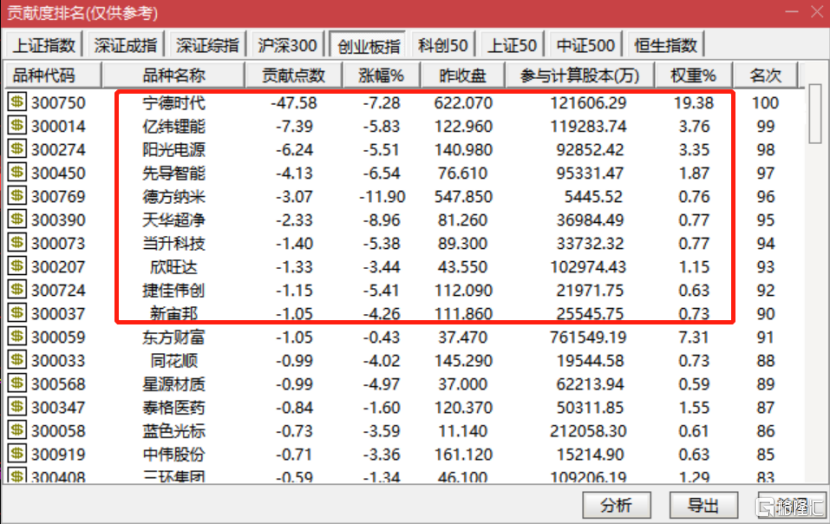Viewport: 830px width, 524px height.
Task: Click the icon beside code 300450
Action: coord(17,172)
